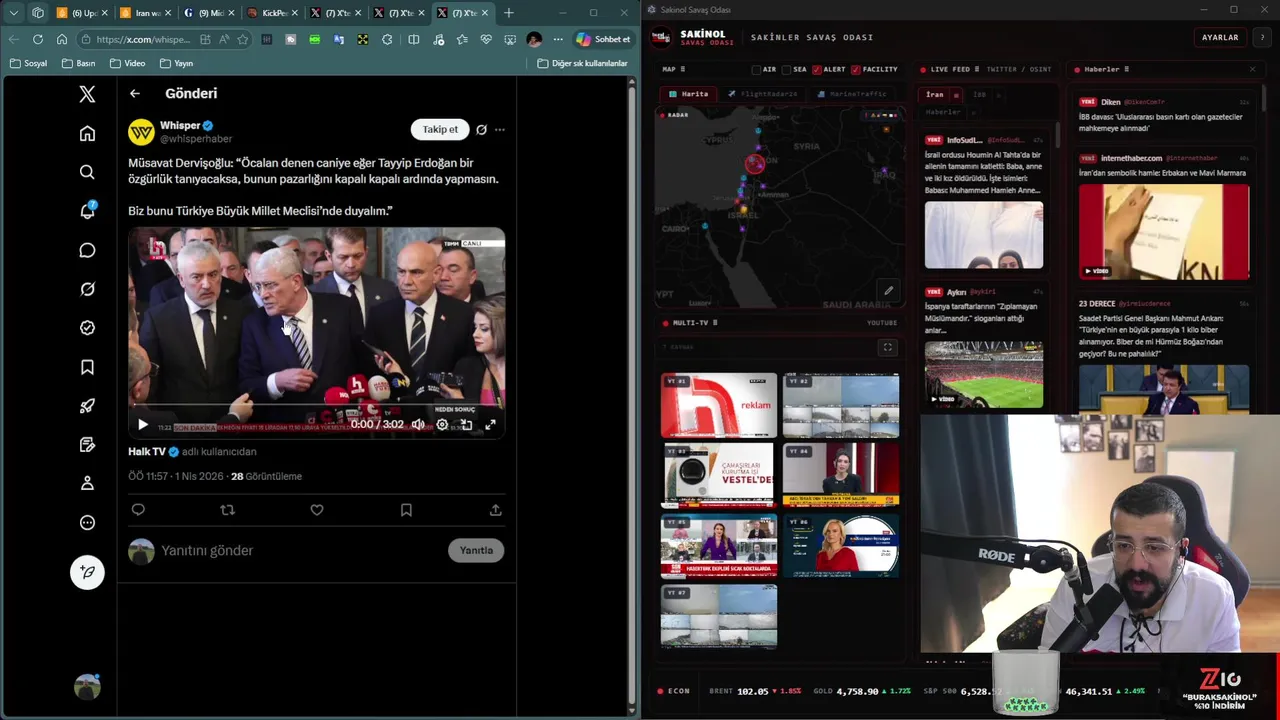The width and height of the screenshot is (1280, 720).
Task: Bookmark the Whisper post
Action: [x=406, y=510]
